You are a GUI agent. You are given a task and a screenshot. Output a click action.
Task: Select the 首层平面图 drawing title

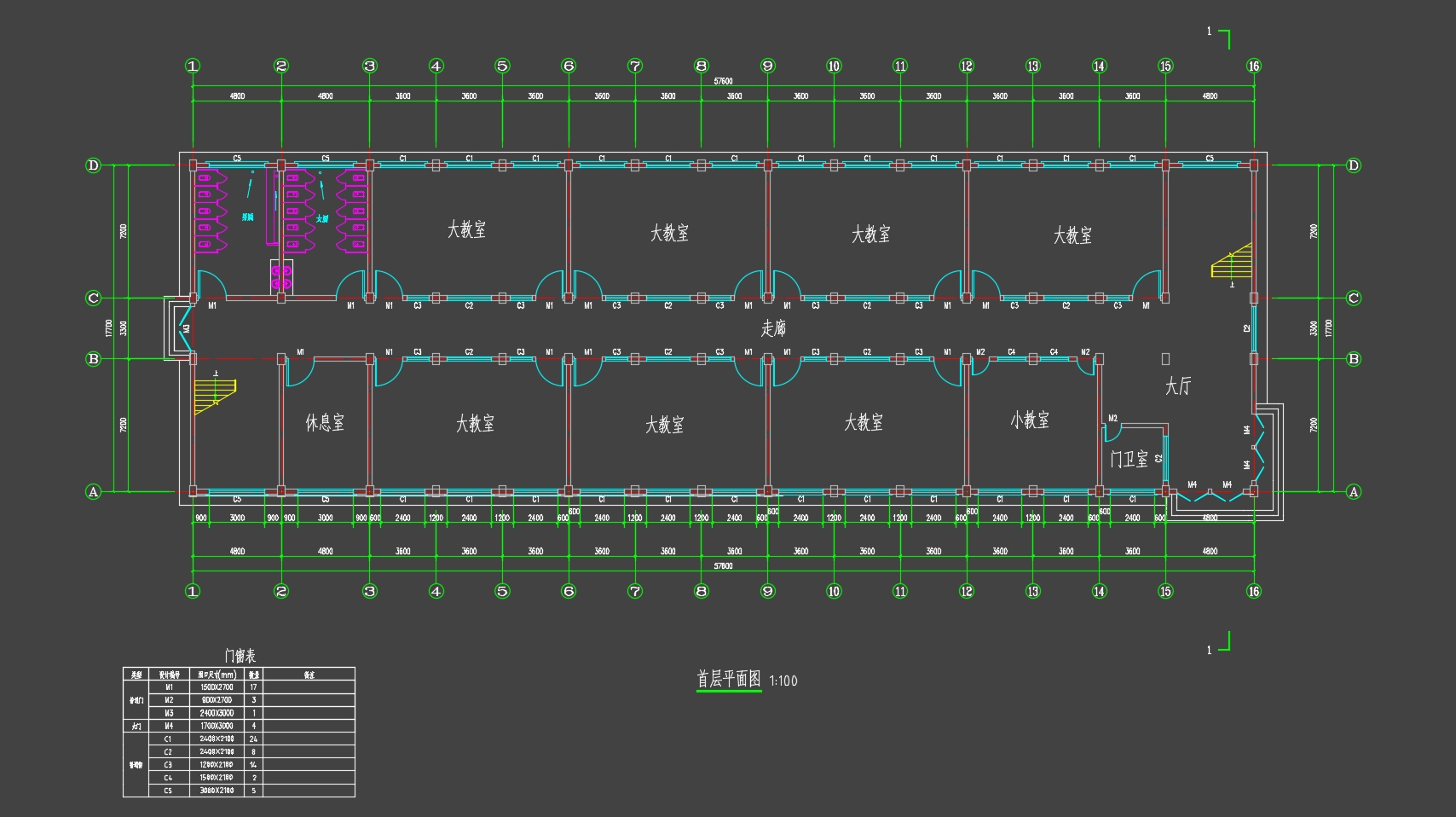729,680
